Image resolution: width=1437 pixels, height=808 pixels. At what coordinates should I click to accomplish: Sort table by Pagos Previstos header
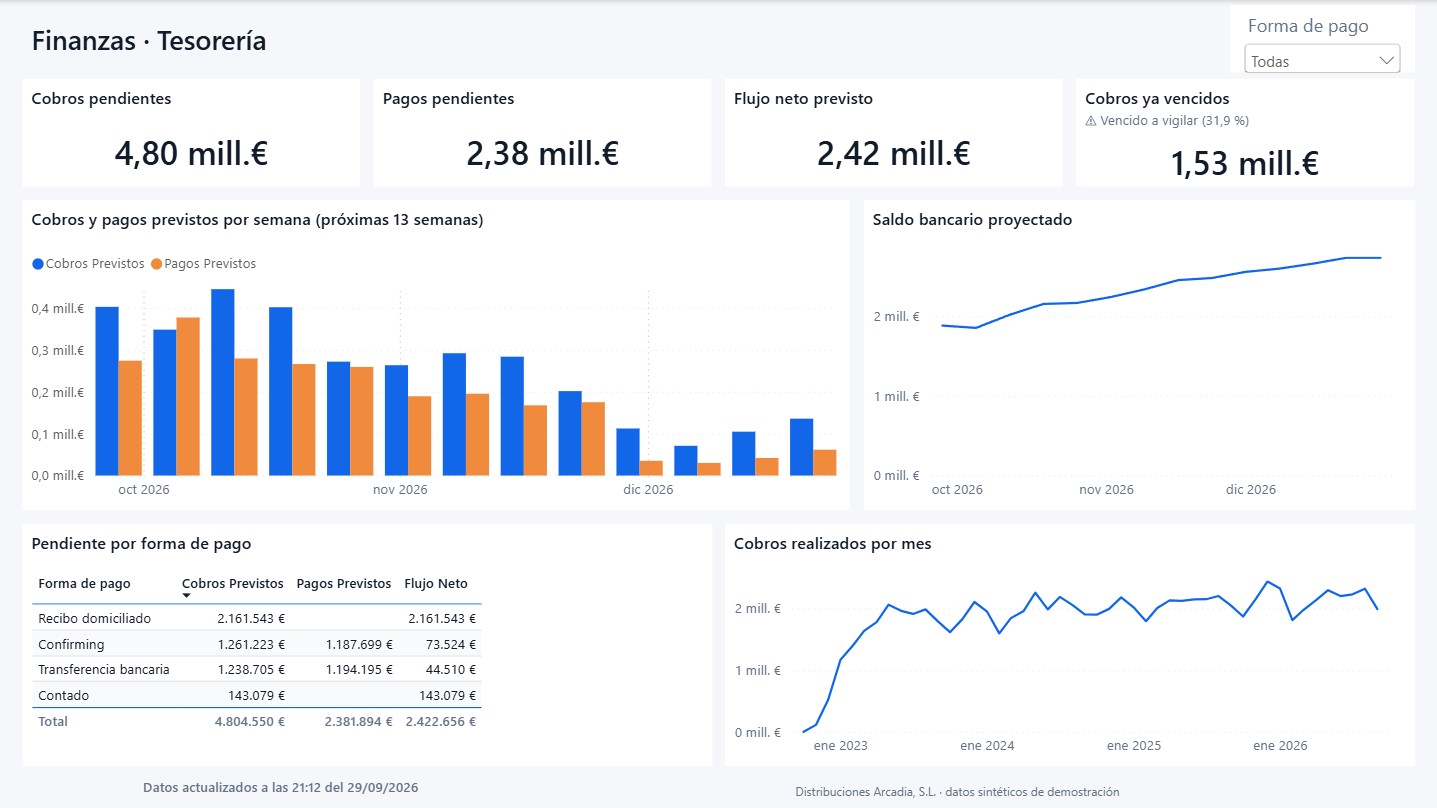[x=344, y=584]
